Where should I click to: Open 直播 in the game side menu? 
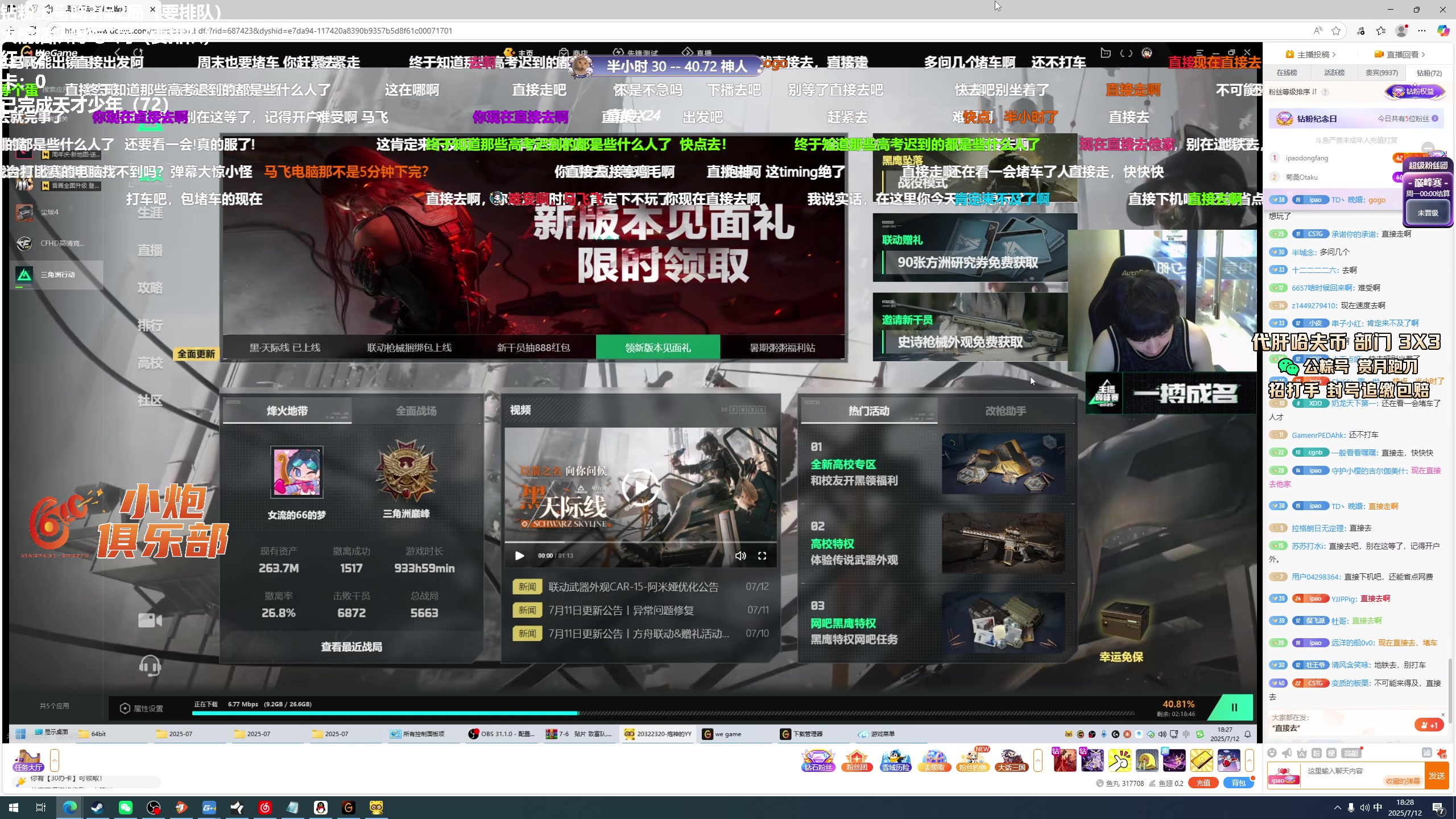click(150, 250)
